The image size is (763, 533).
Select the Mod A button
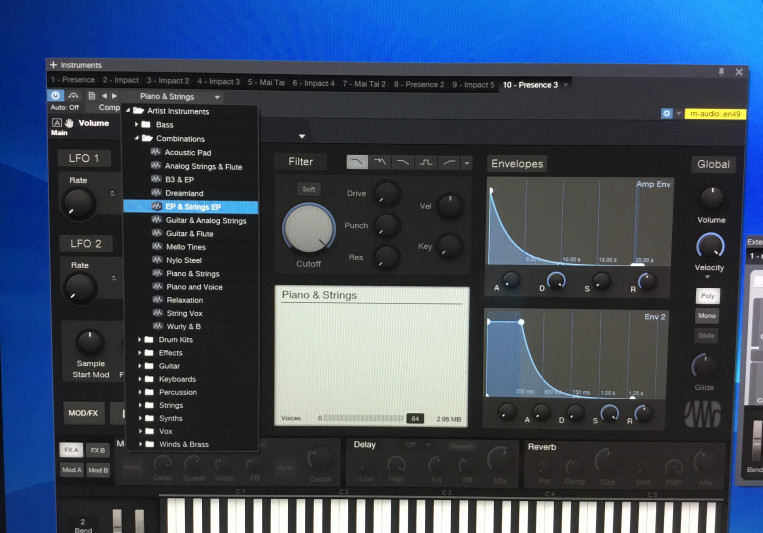(x=72, y=470)
